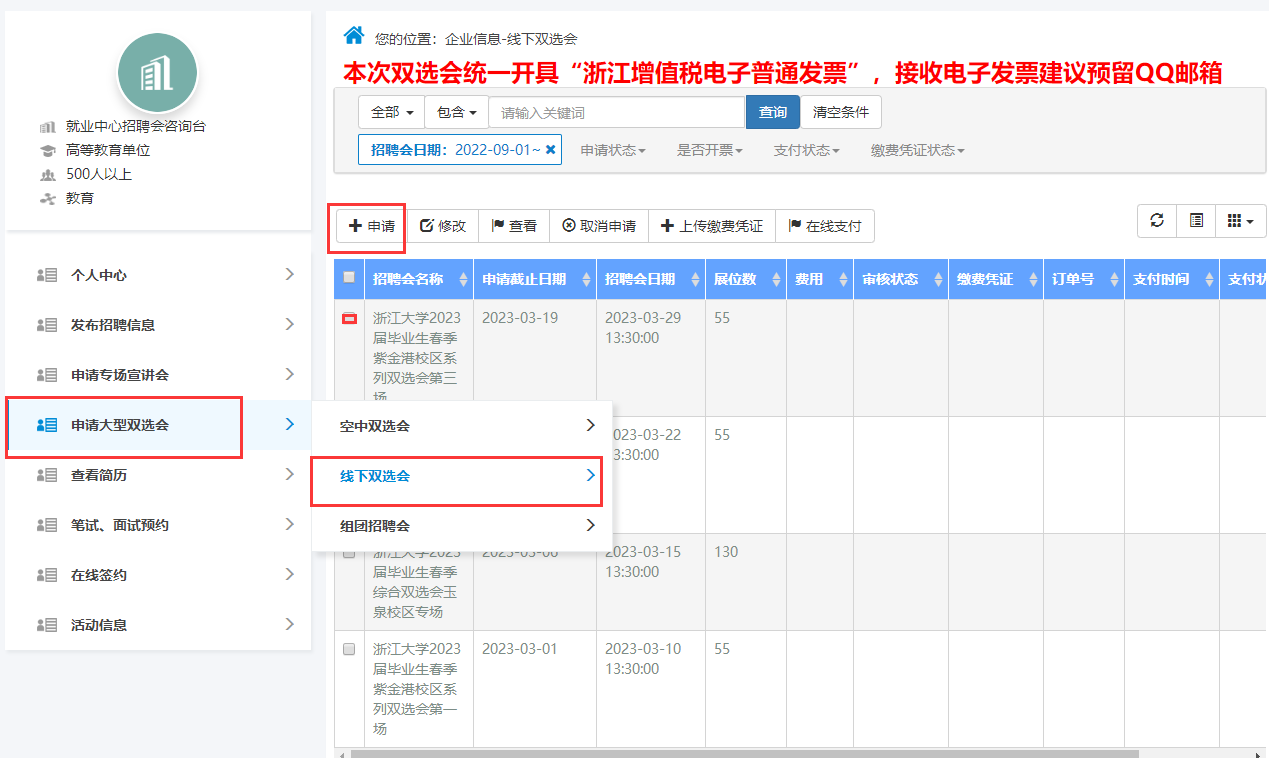Click the company avatar building icon
Screen dimensions: 1269x758
click(157, 72)
